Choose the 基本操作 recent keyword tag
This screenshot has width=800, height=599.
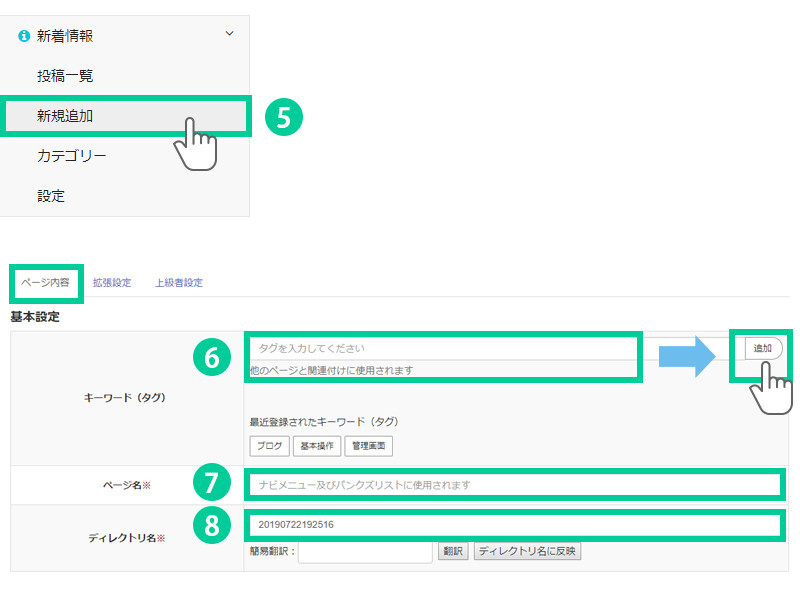click(317, 446)
